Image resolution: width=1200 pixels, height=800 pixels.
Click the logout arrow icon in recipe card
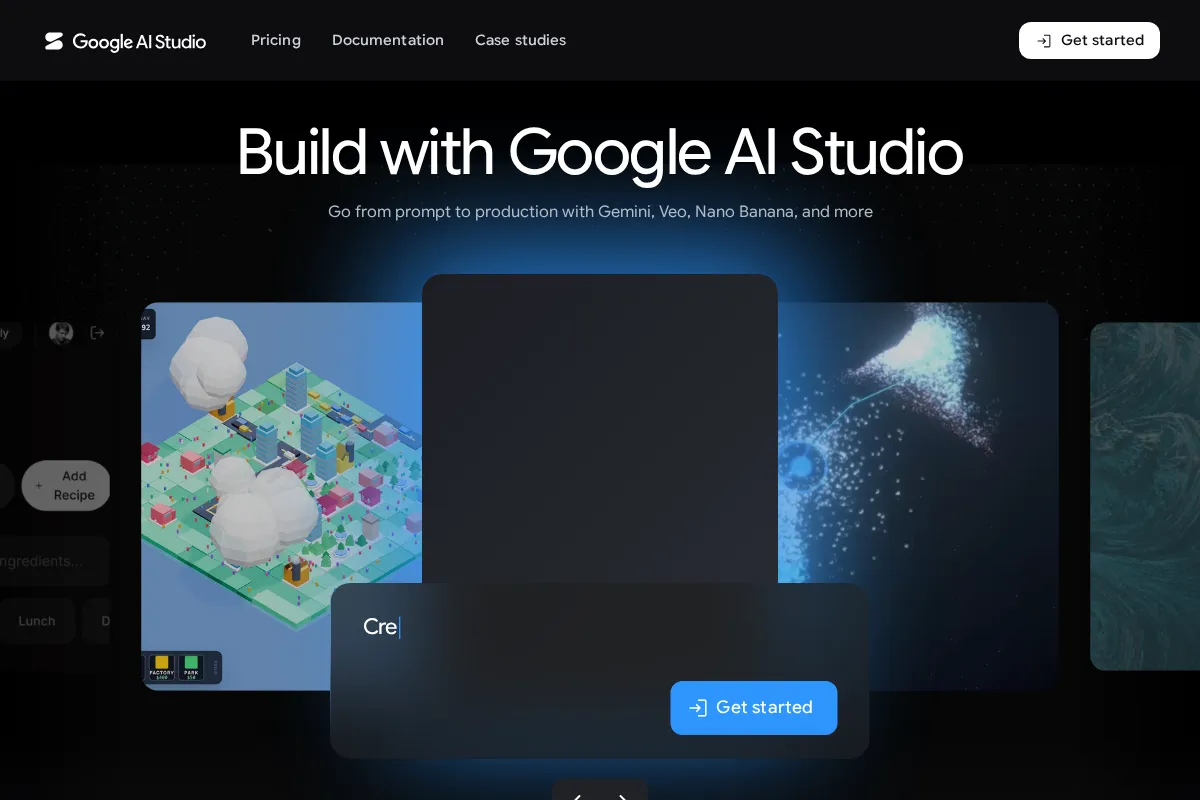[x=97, y=333]
